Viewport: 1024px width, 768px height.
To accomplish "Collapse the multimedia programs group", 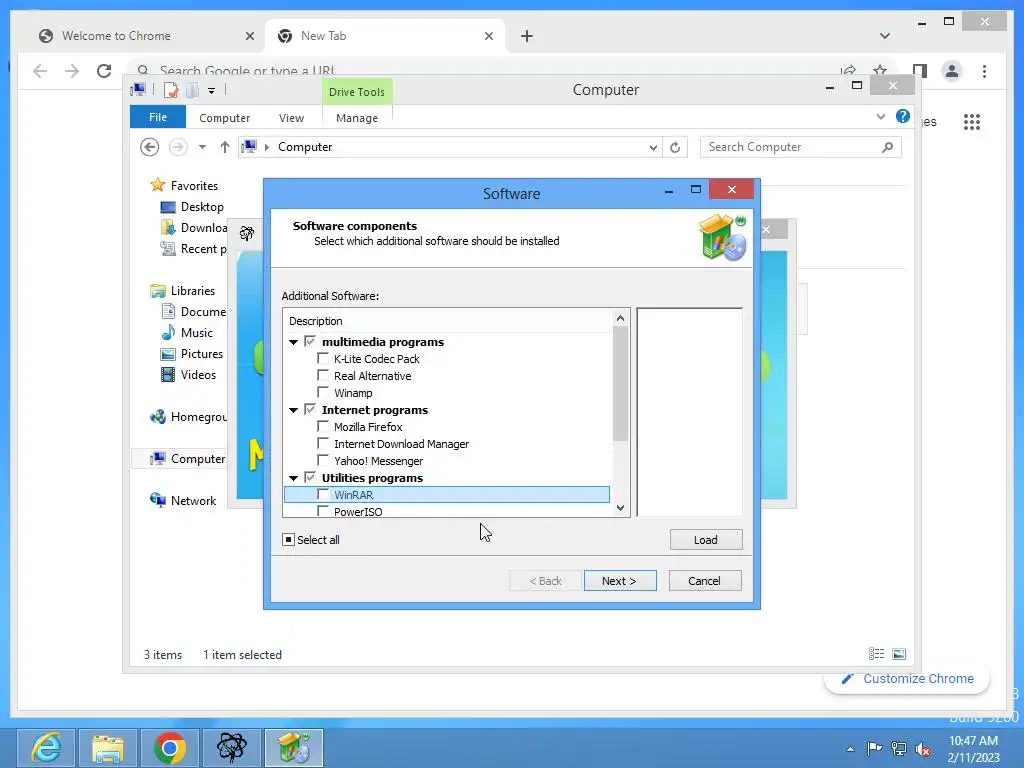I will (294, 342).
